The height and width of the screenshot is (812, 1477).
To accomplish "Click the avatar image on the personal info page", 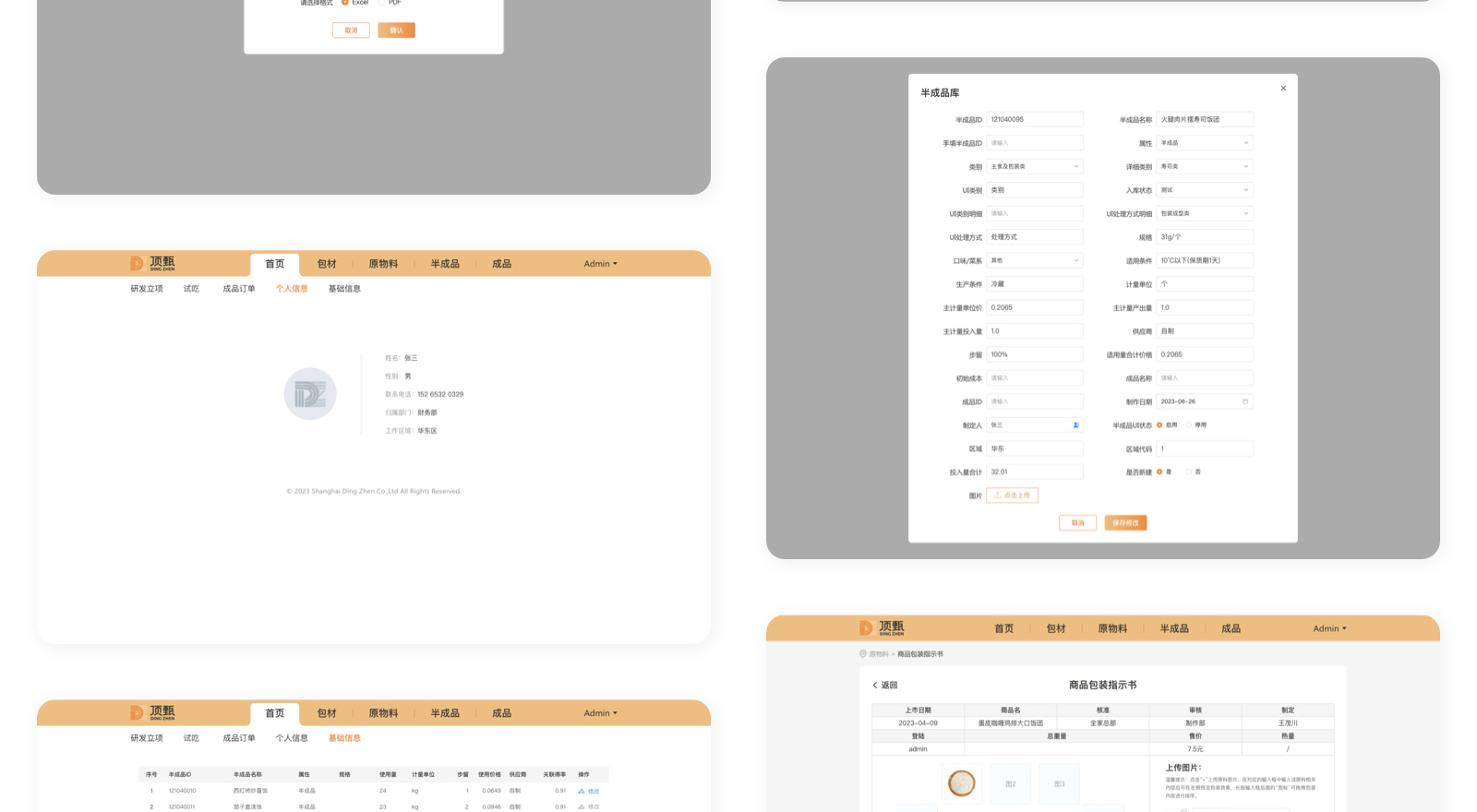I will click(x=310, y=394).
